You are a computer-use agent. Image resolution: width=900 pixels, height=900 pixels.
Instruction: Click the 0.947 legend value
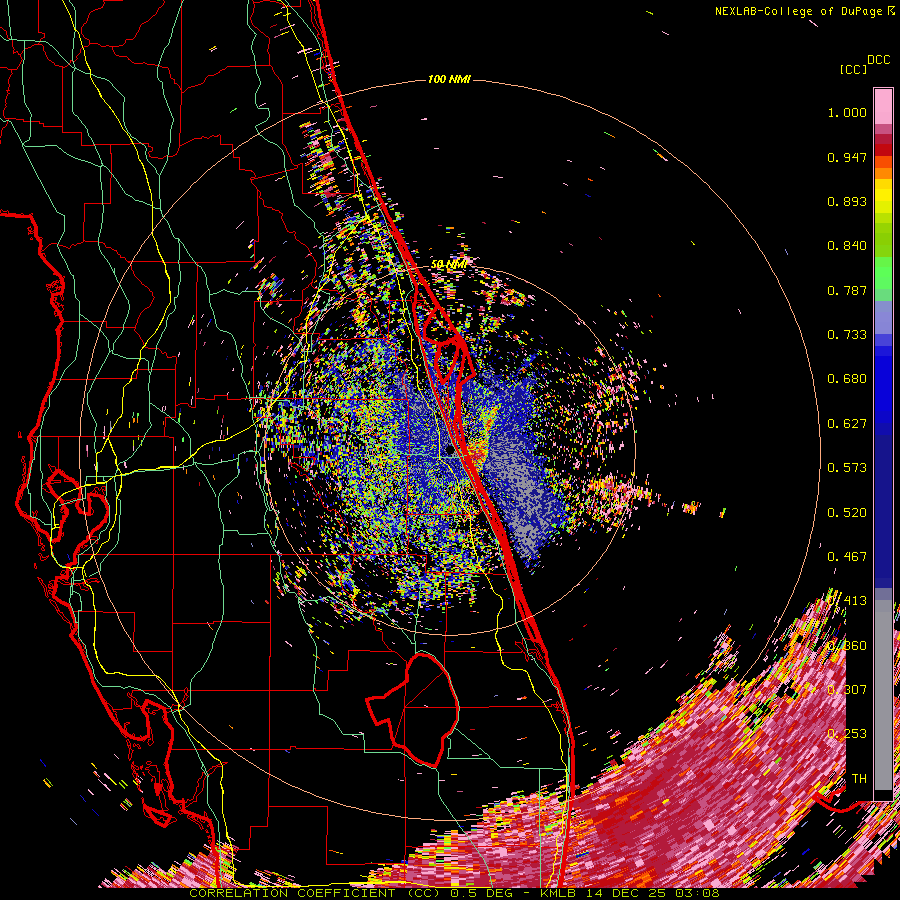847,157
